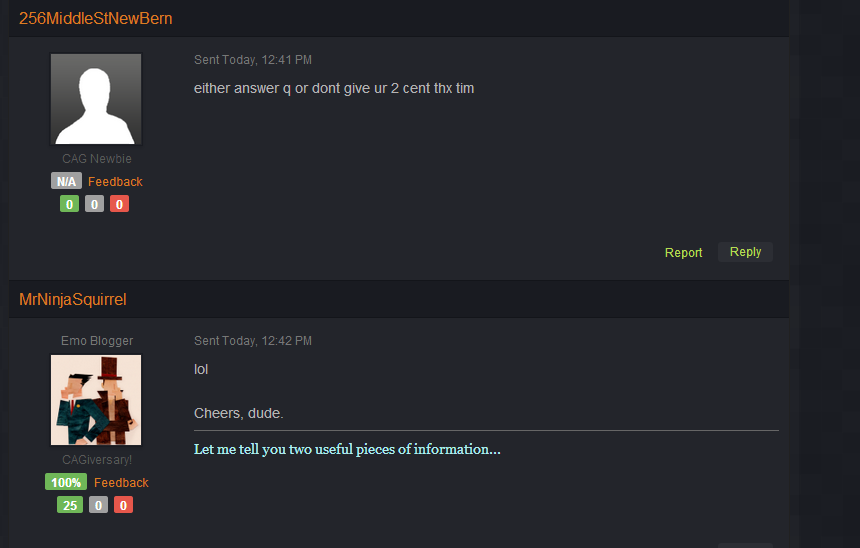Click the Sent Today 12:42 PM timestamp

tap(253, 341)
